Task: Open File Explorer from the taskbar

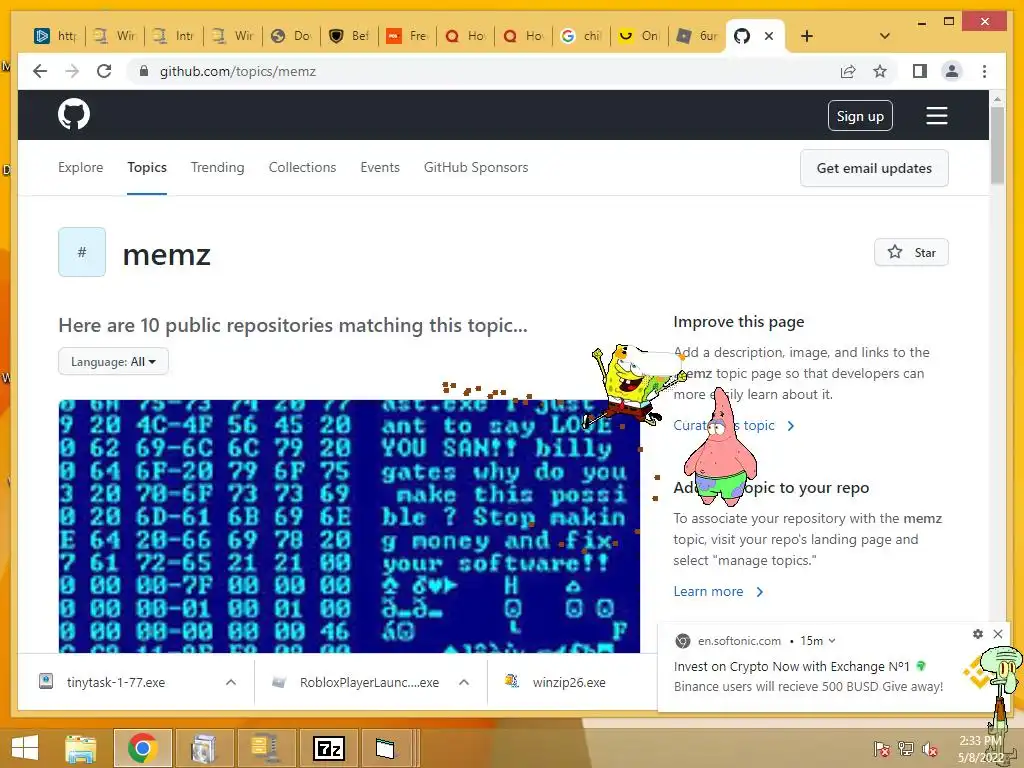Action: click(x=81, y=748)
